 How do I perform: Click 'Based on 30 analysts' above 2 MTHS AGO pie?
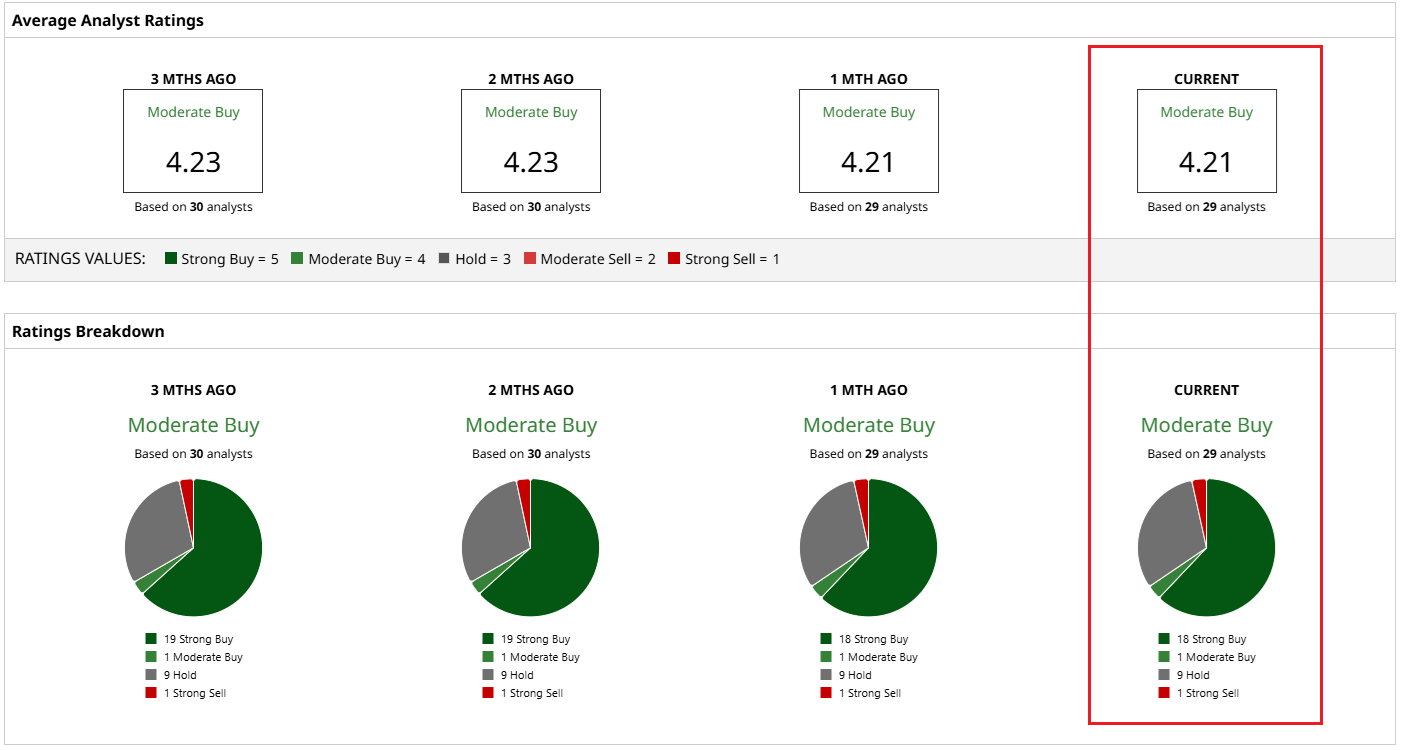[x=531, y=454]
